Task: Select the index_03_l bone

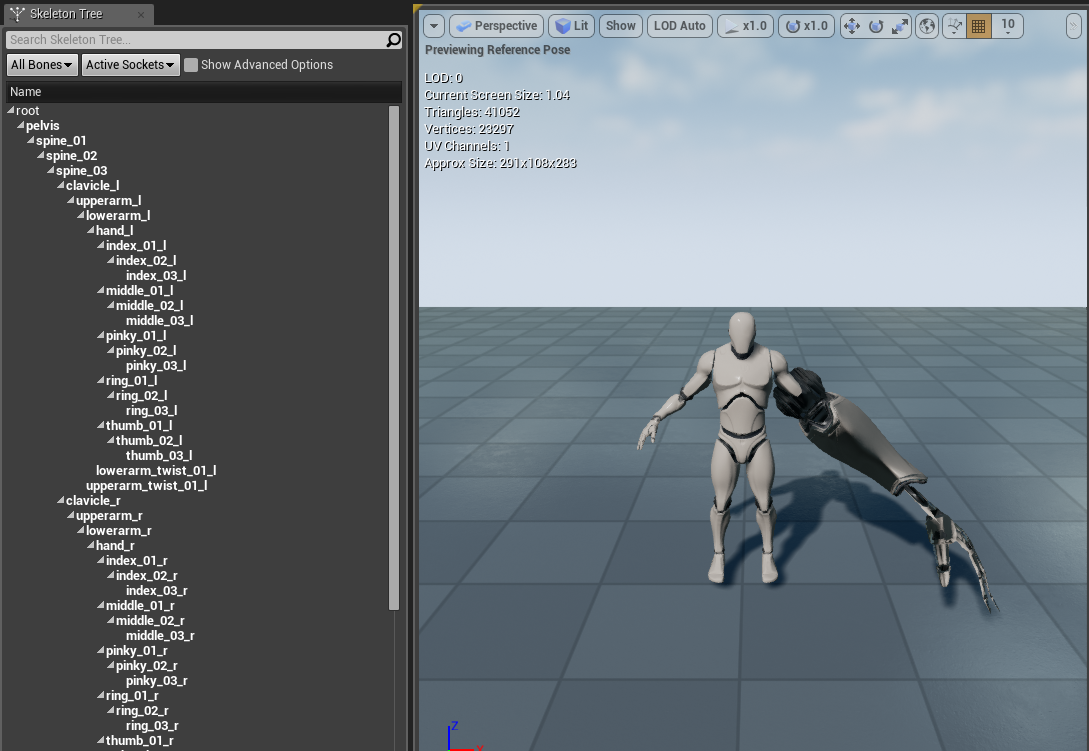Action: point(156,276)
